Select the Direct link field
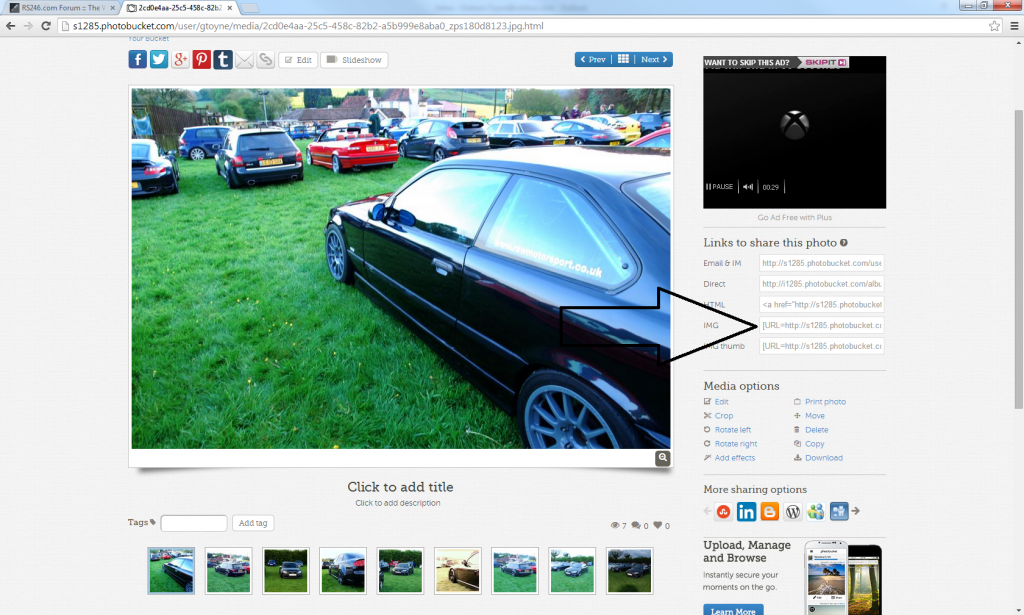The height and width of the screenshot is (615, 1024). click(822, 284)
